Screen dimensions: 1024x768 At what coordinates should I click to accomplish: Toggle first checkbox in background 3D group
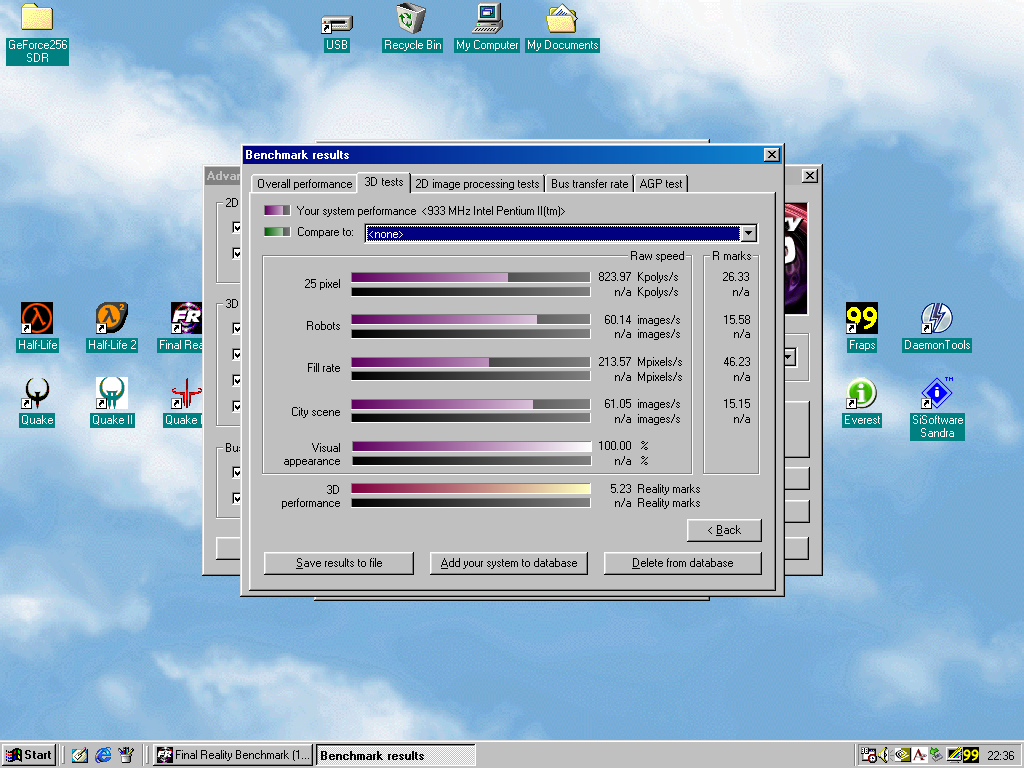(x=237, y=328)
